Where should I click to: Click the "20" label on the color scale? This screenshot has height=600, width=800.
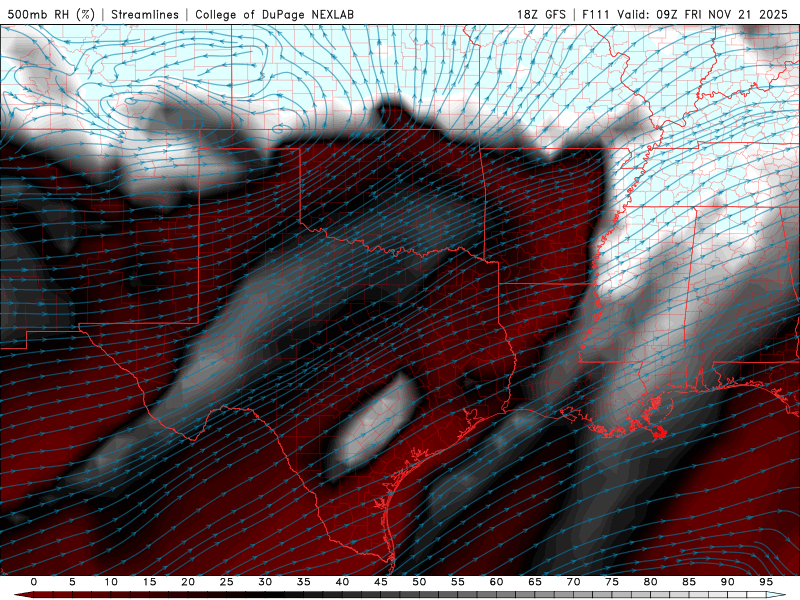pos(188,582)
